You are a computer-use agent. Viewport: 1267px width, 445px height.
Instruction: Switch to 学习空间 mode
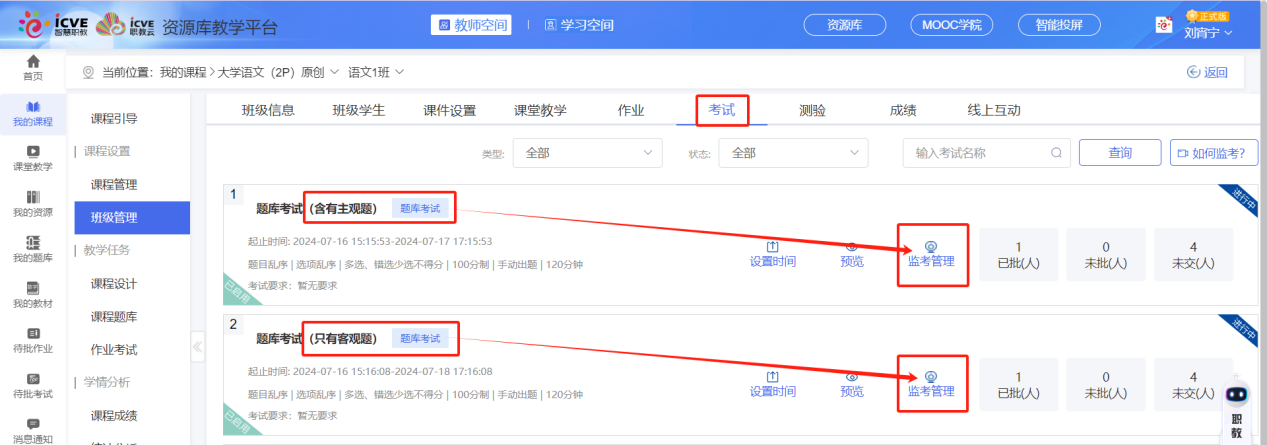(579, 25)
